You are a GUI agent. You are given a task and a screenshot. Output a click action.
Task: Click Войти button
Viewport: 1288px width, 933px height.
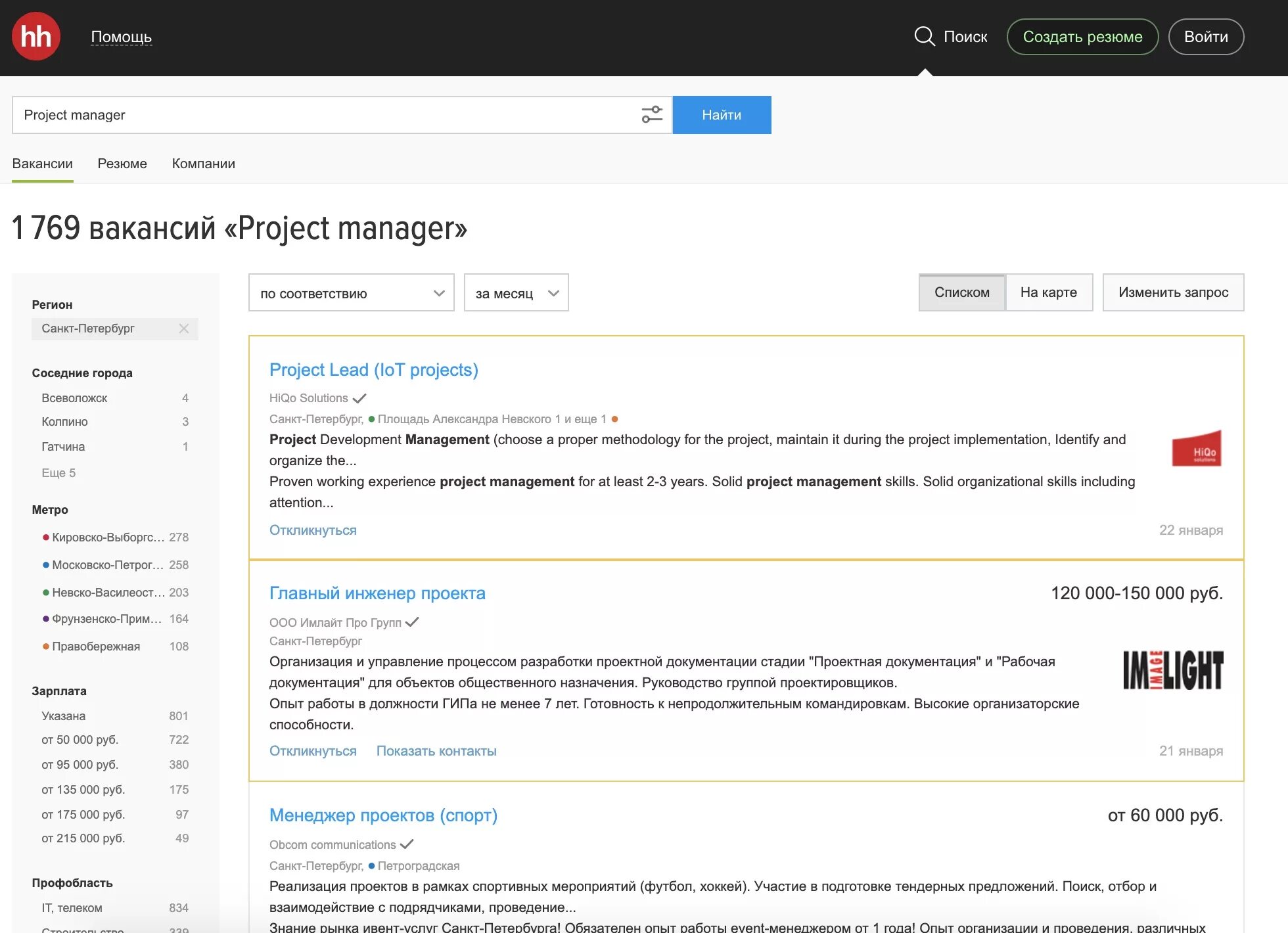click(1206, 37)
